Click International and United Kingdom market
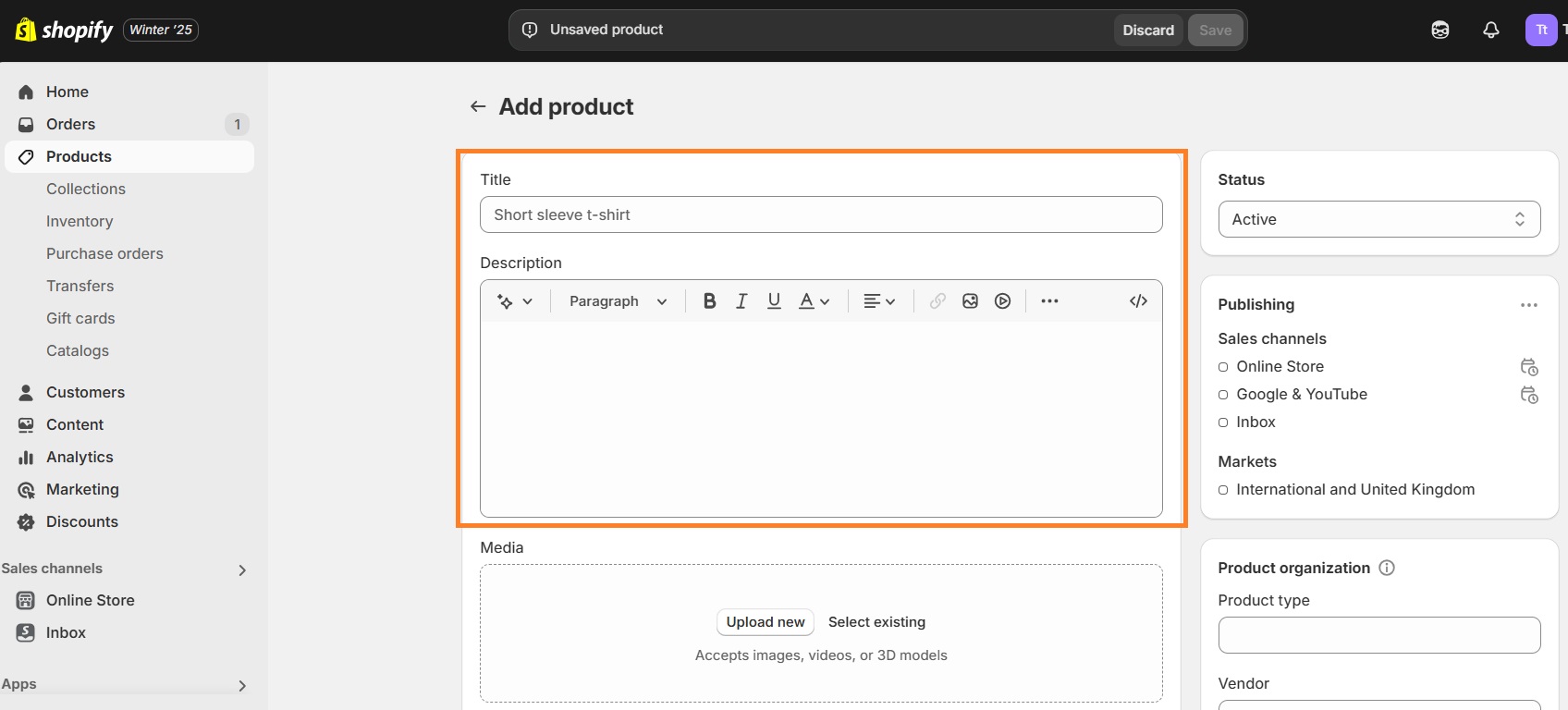 (x=1355, y=489)
